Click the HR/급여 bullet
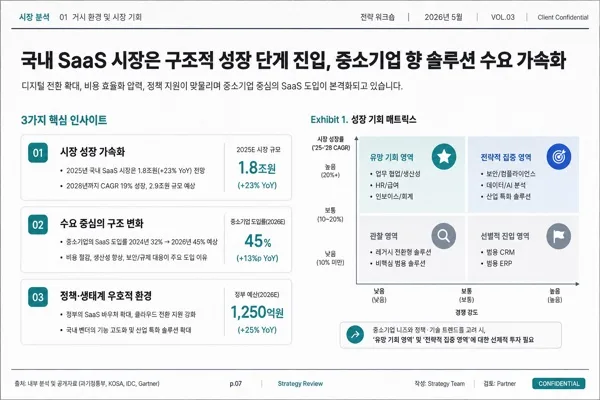 click(387, 185)
